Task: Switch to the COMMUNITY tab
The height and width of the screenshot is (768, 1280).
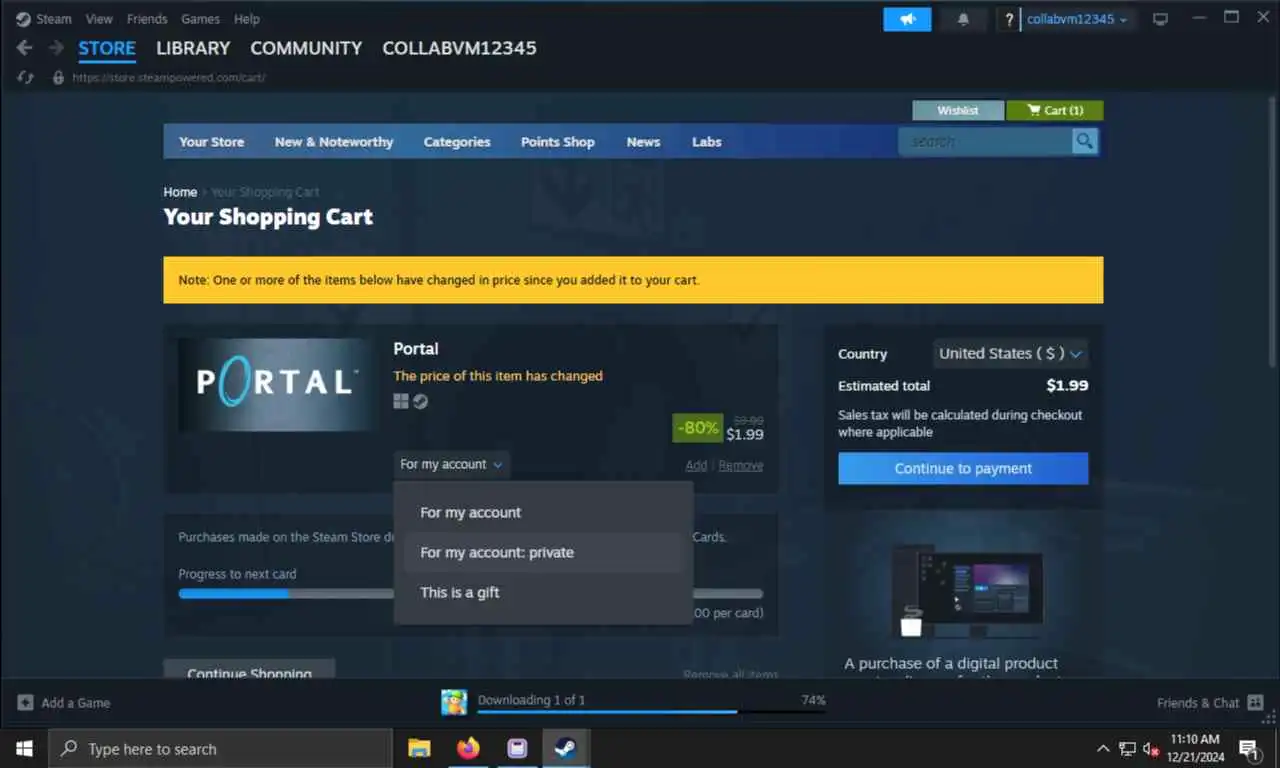Action: click(x=306, y=48)
